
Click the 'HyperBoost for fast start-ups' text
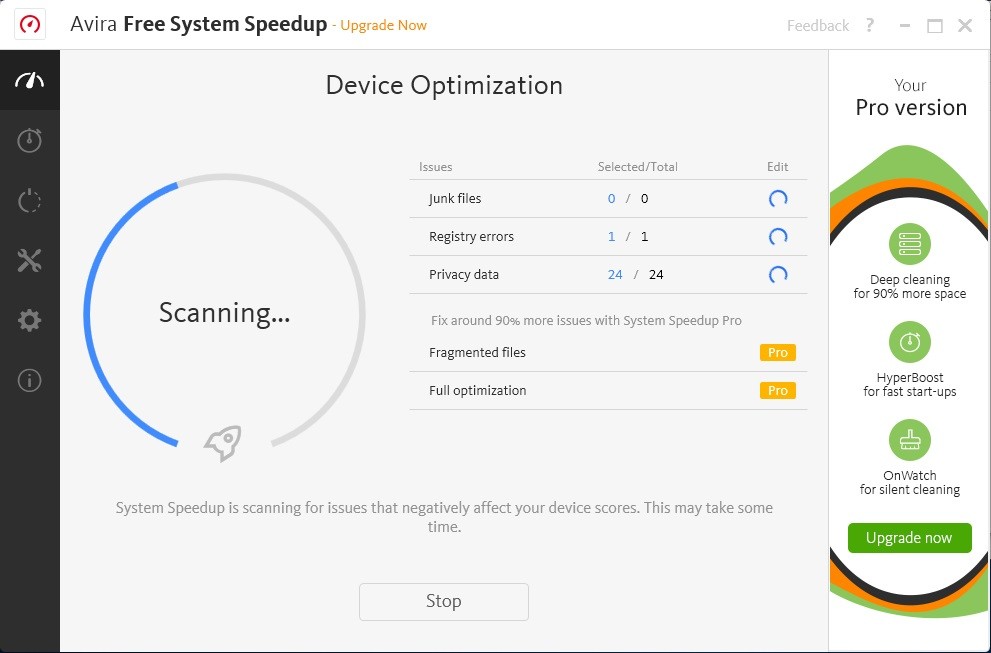coord(909,384)
